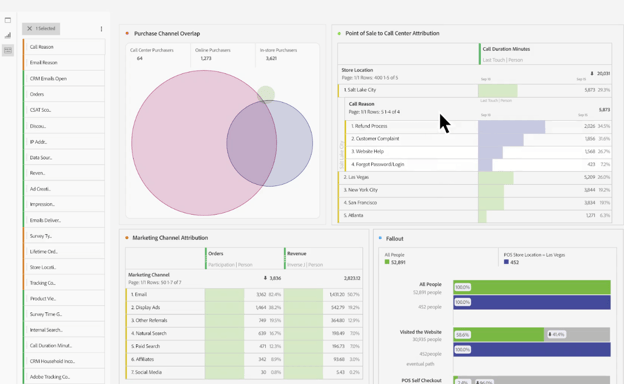The height and width of the screenshot is (384, 624).
Task: Click the green All People legend swatch
Action: pyautogui.click(x=387, y=262)
